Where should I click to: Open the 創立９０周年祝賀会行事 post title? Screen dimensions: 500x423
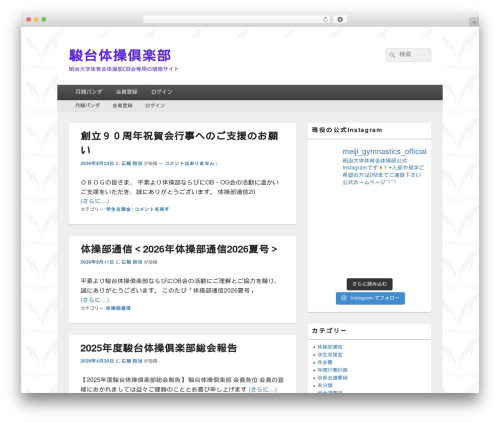tap(179, 143)
